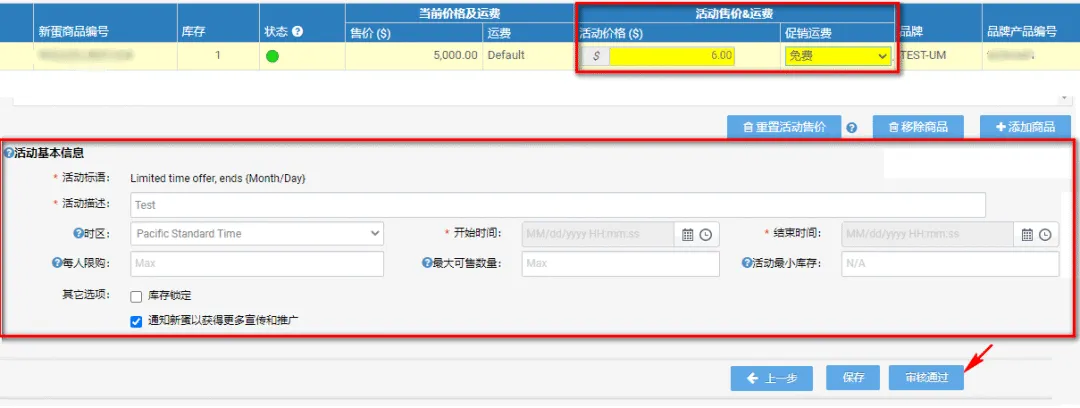Uncheck 通知新蛋以获得更多宣传和推广 option

(x=136, y=321)
